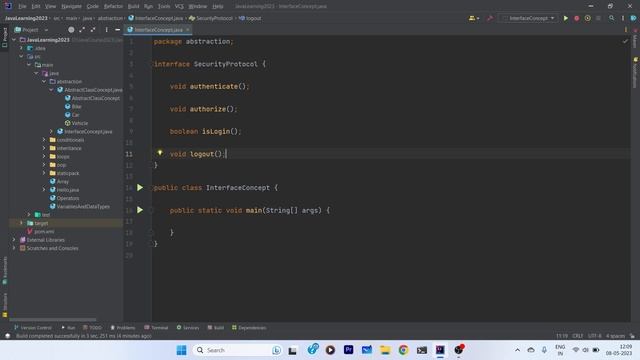Open the Dependencies tool window
The width and height of the screenshot is (640, 360).
click(x=249, y=328)
